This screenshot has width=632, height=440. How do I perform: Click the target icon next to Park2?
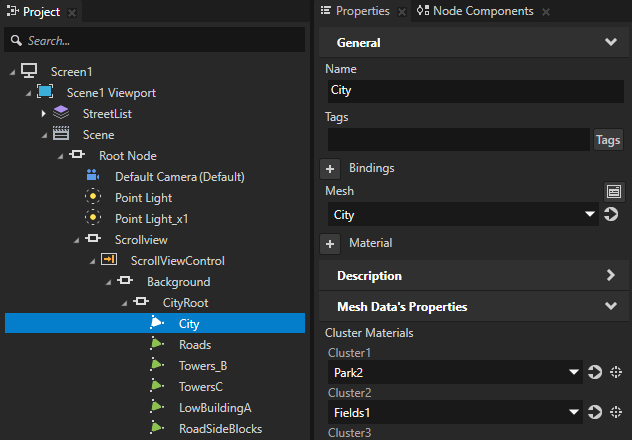point(616,372)
